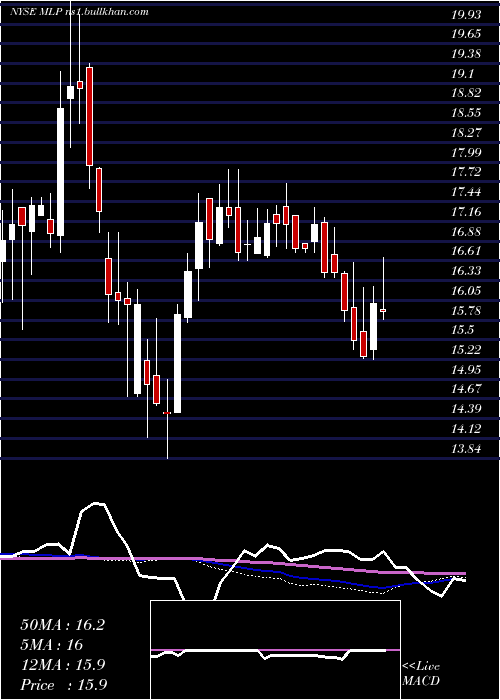Select the 16.61 price axis label
The width and height of the screenshot is (500, 700).
point(466,251)
